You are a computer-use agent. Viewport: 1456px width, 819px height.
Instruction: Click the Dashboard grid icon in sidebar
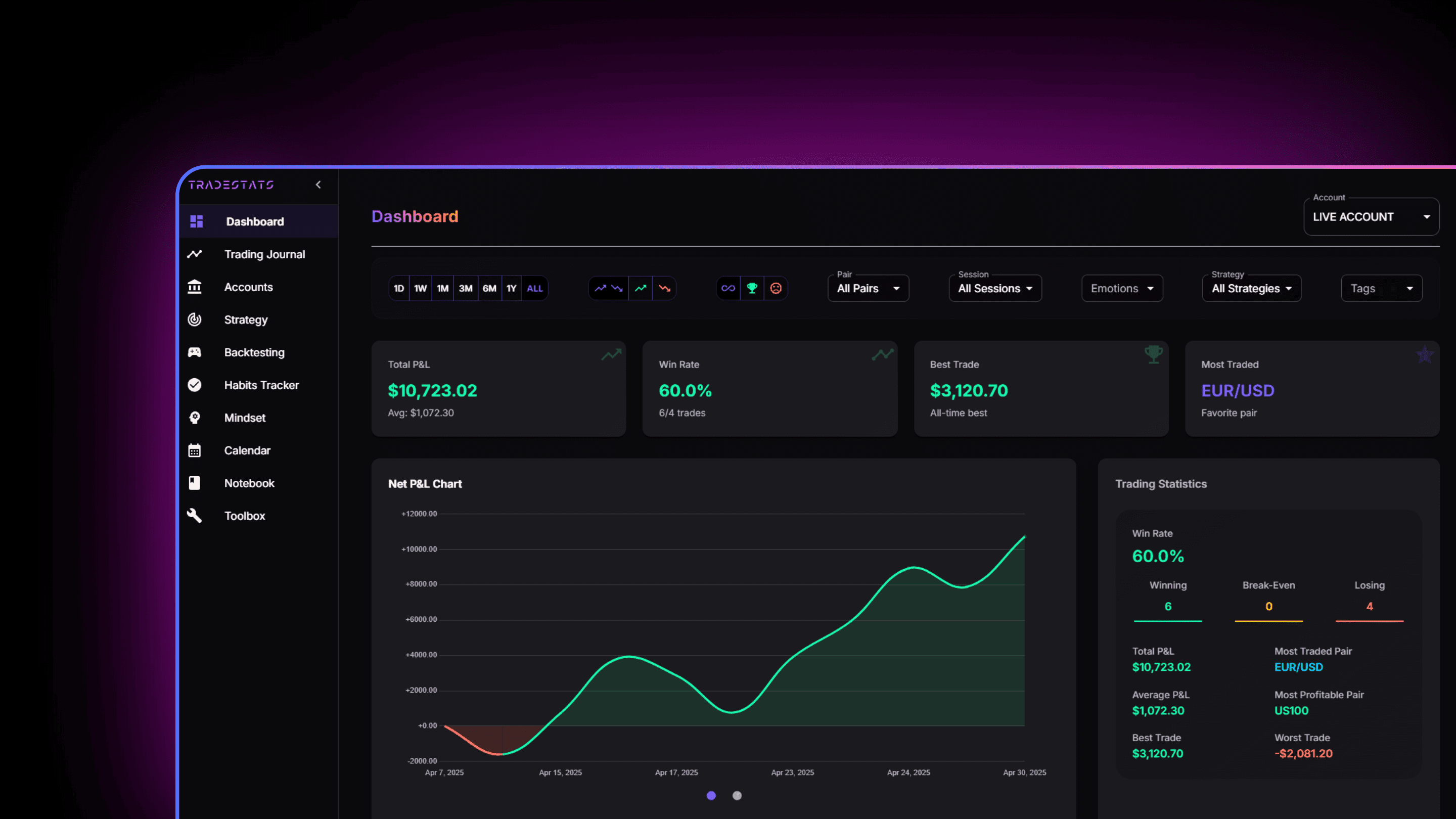tap(196, 221)
